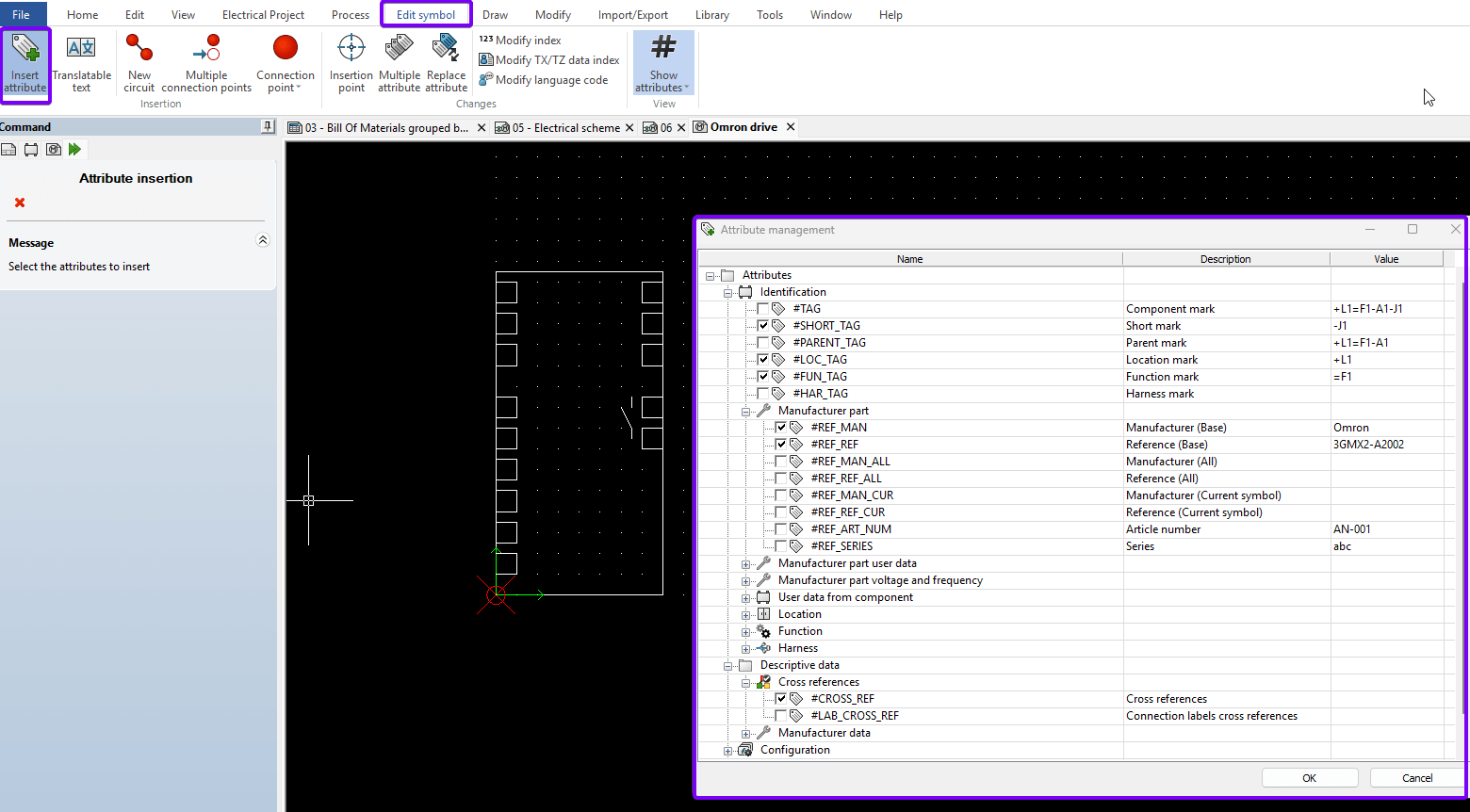The image size is (1470, 812).
Task: Click the Modify language code command
Action: [545, 80]
